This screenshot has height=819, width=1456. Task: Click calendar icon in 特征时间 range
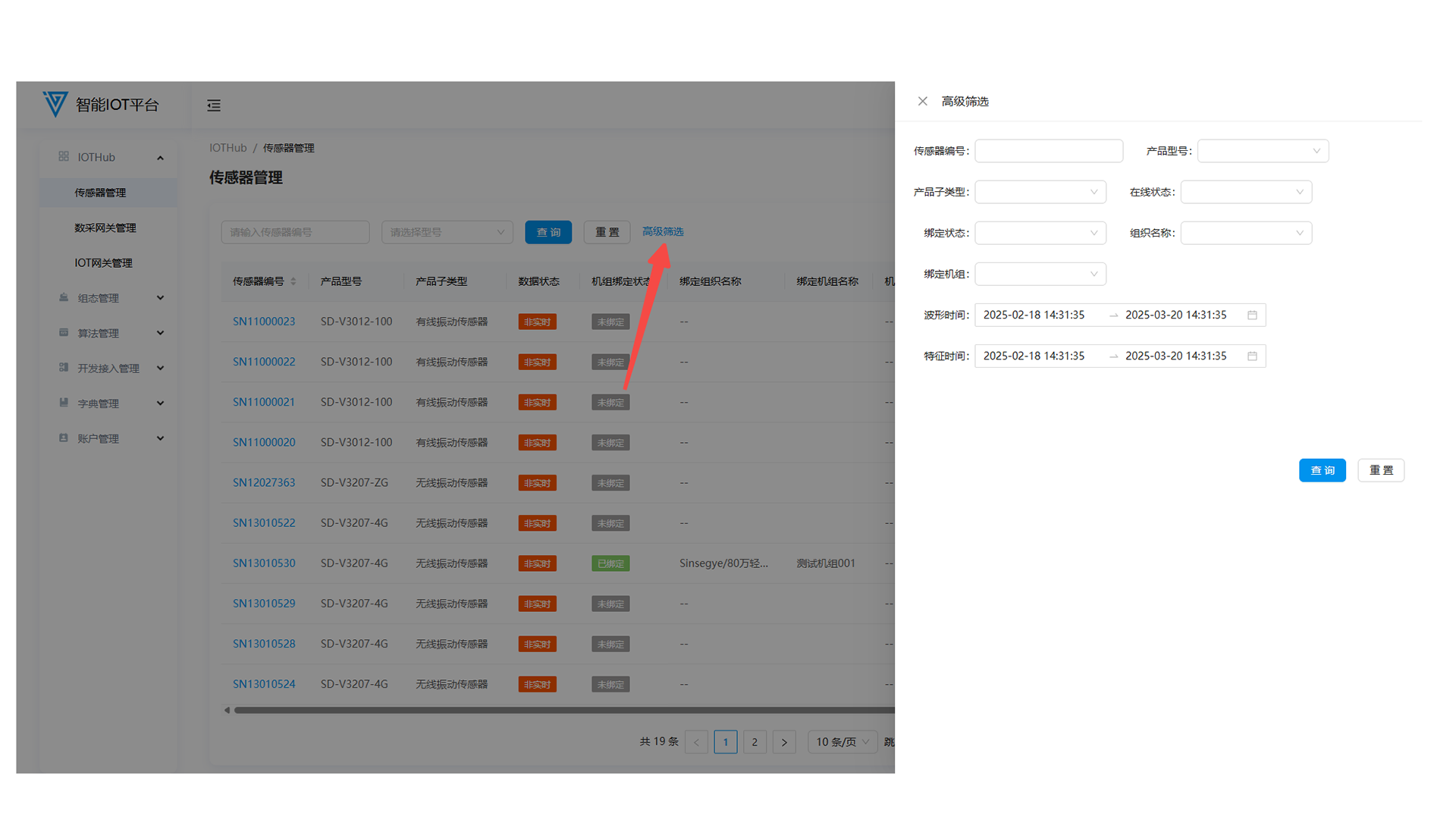[x=1252, y=356]
